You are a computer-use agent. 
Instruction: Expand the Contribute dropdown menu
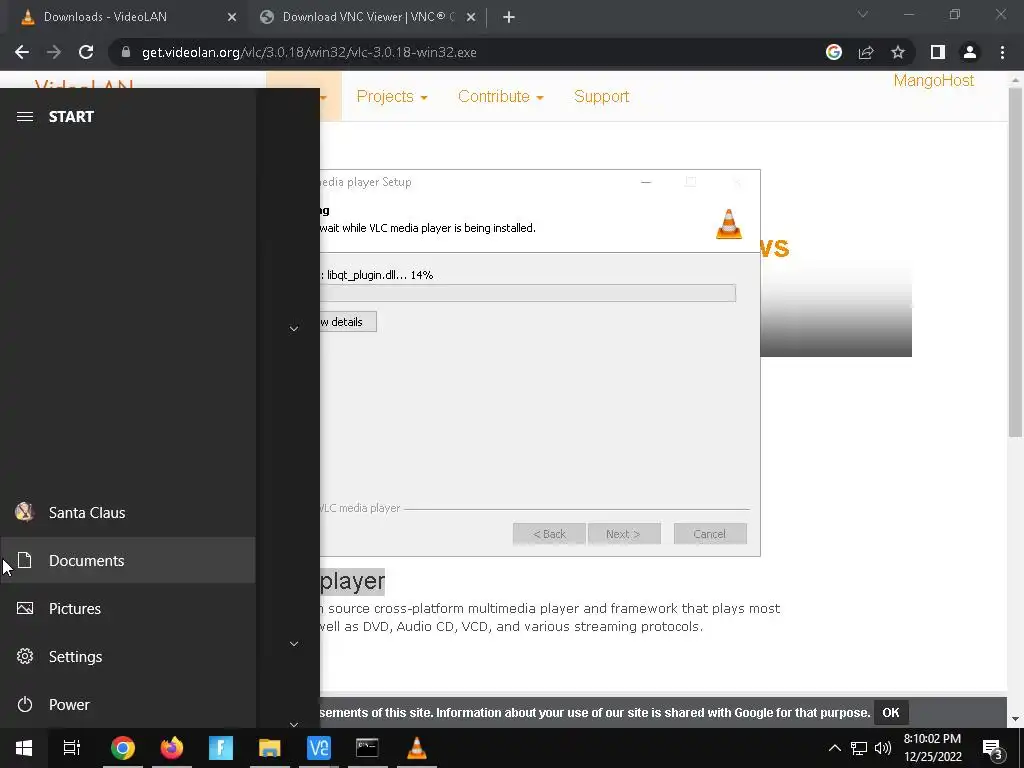(501, 97)
